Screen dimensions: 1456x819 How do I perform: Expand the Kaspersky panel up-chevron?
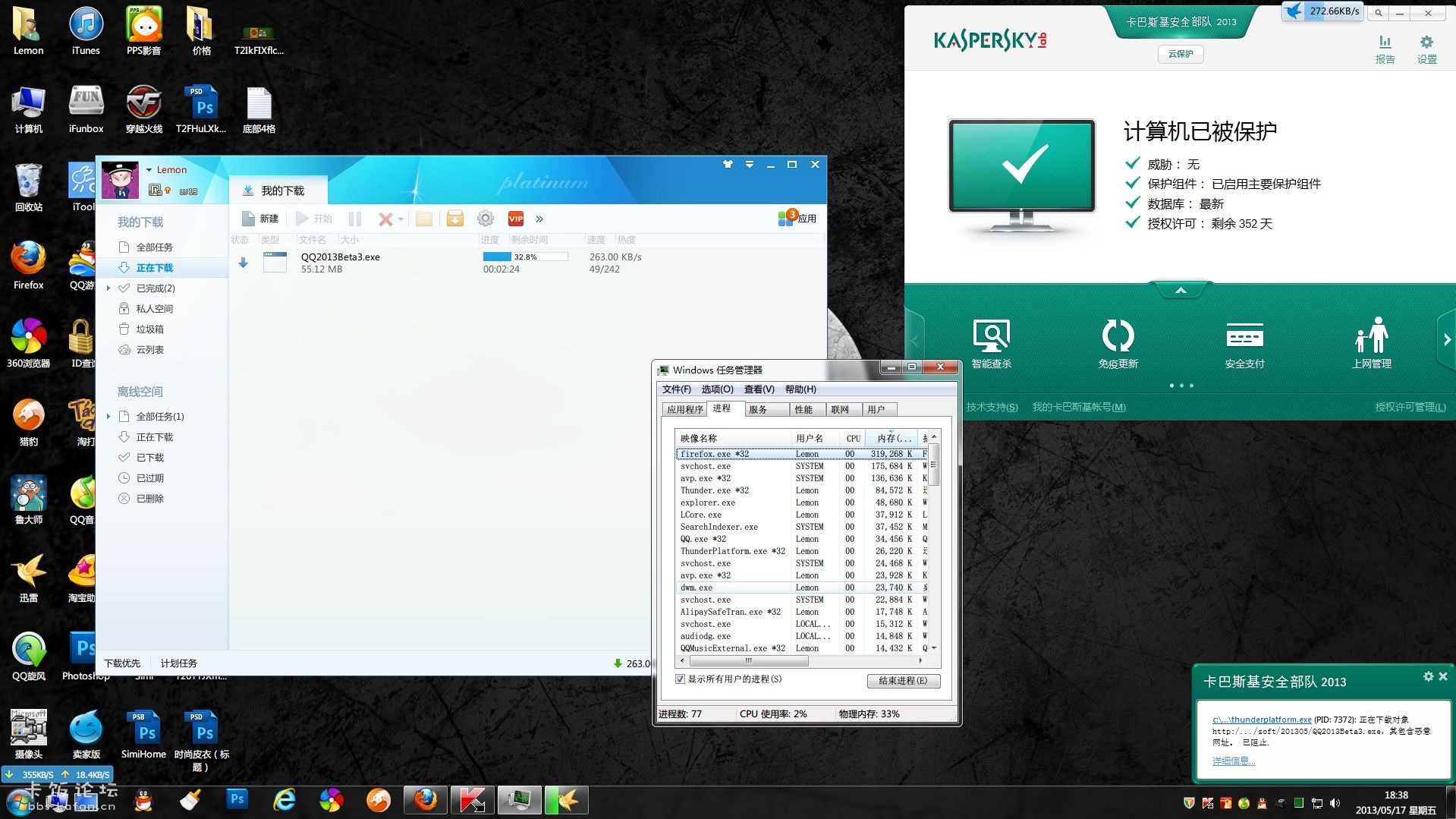(1181, 290)
